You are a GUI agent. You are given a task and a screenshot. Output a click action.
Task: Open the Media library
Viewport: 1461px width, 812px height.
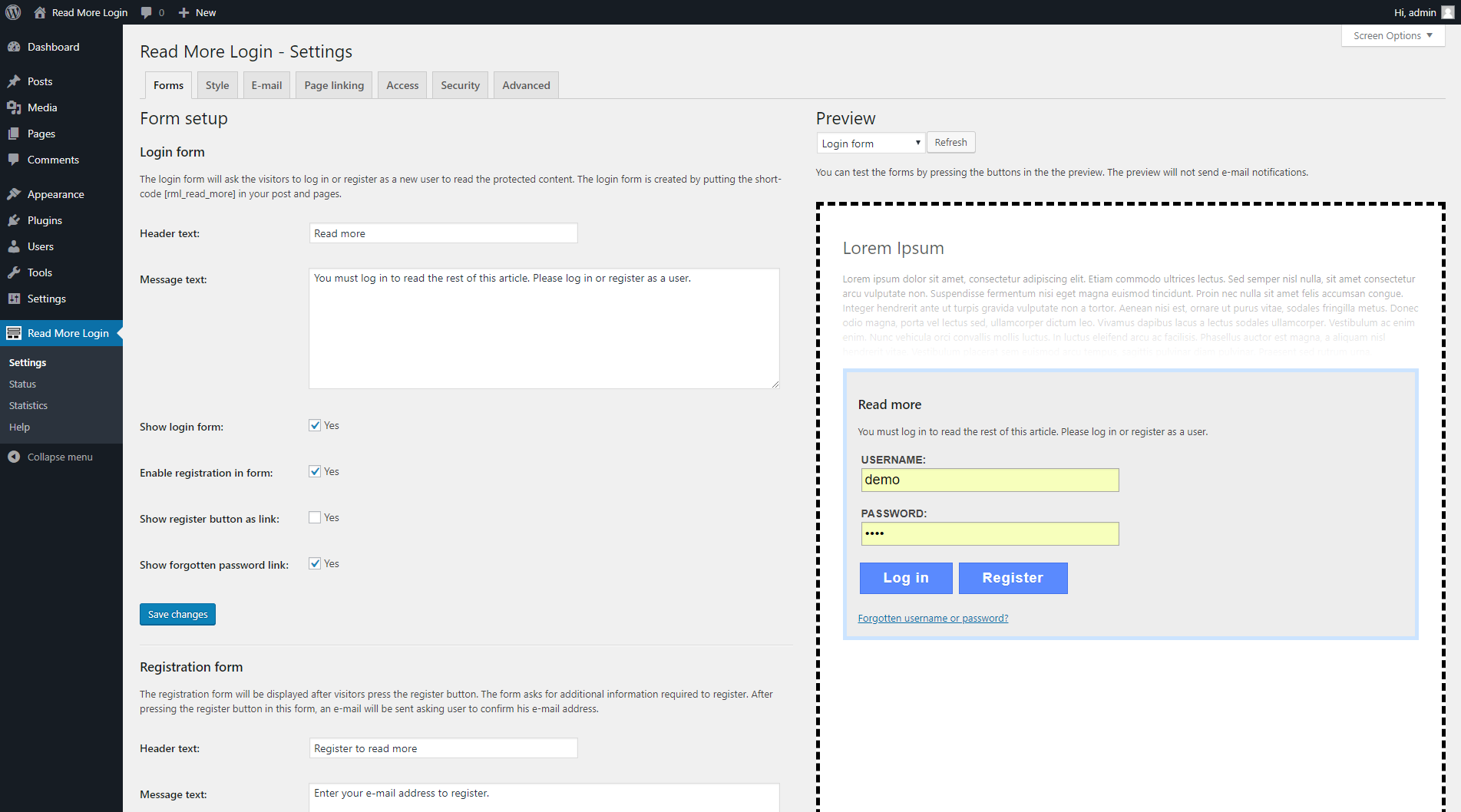point(41,107)
